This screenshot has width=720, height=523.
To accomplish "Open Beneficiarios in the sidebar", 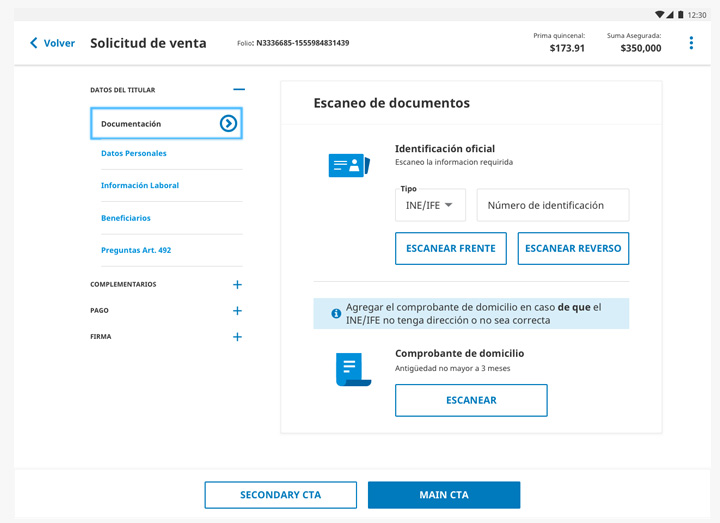I will tap(126, 218).
